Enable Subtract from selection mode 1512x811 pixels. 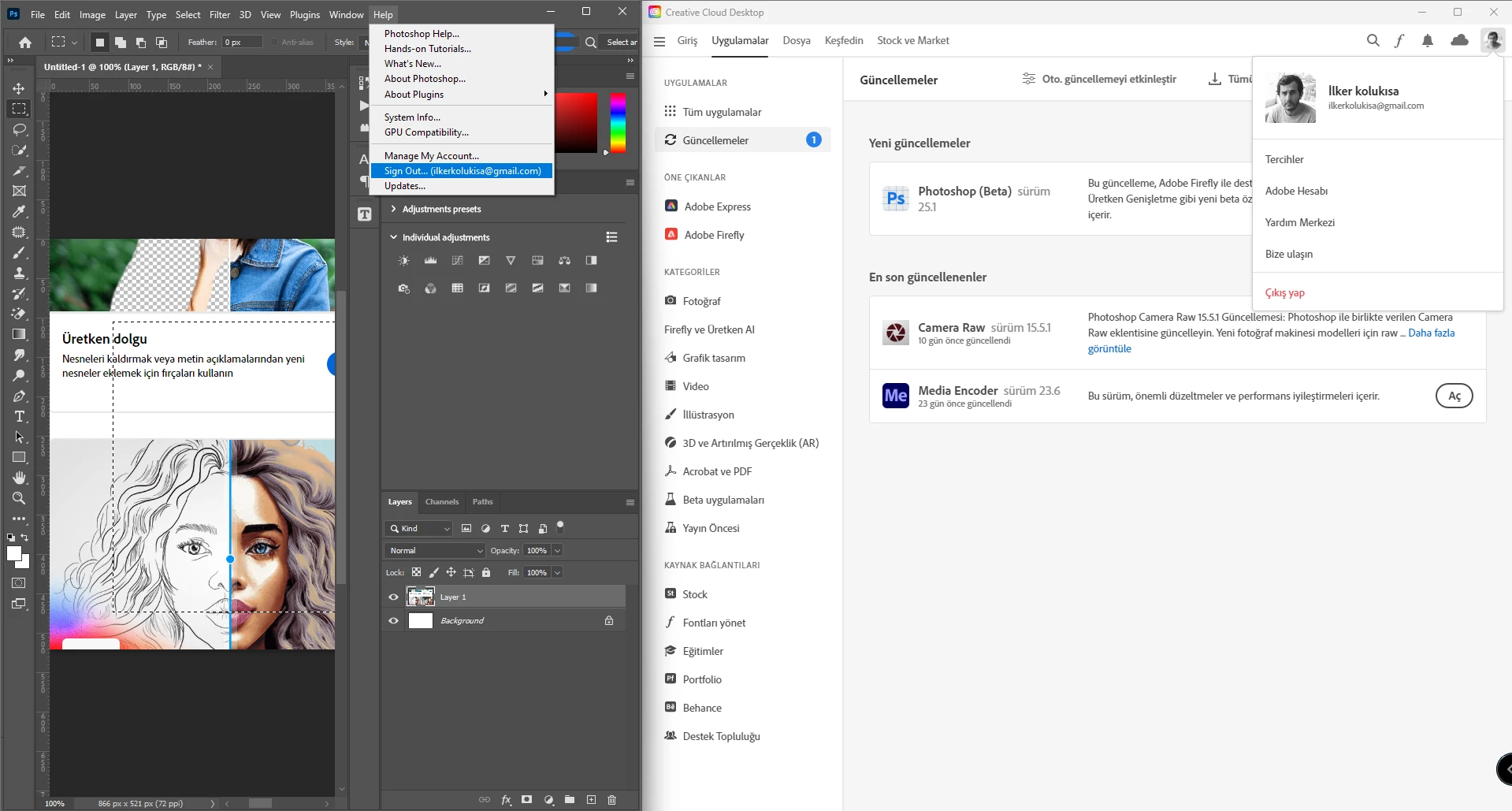(140, 43)
